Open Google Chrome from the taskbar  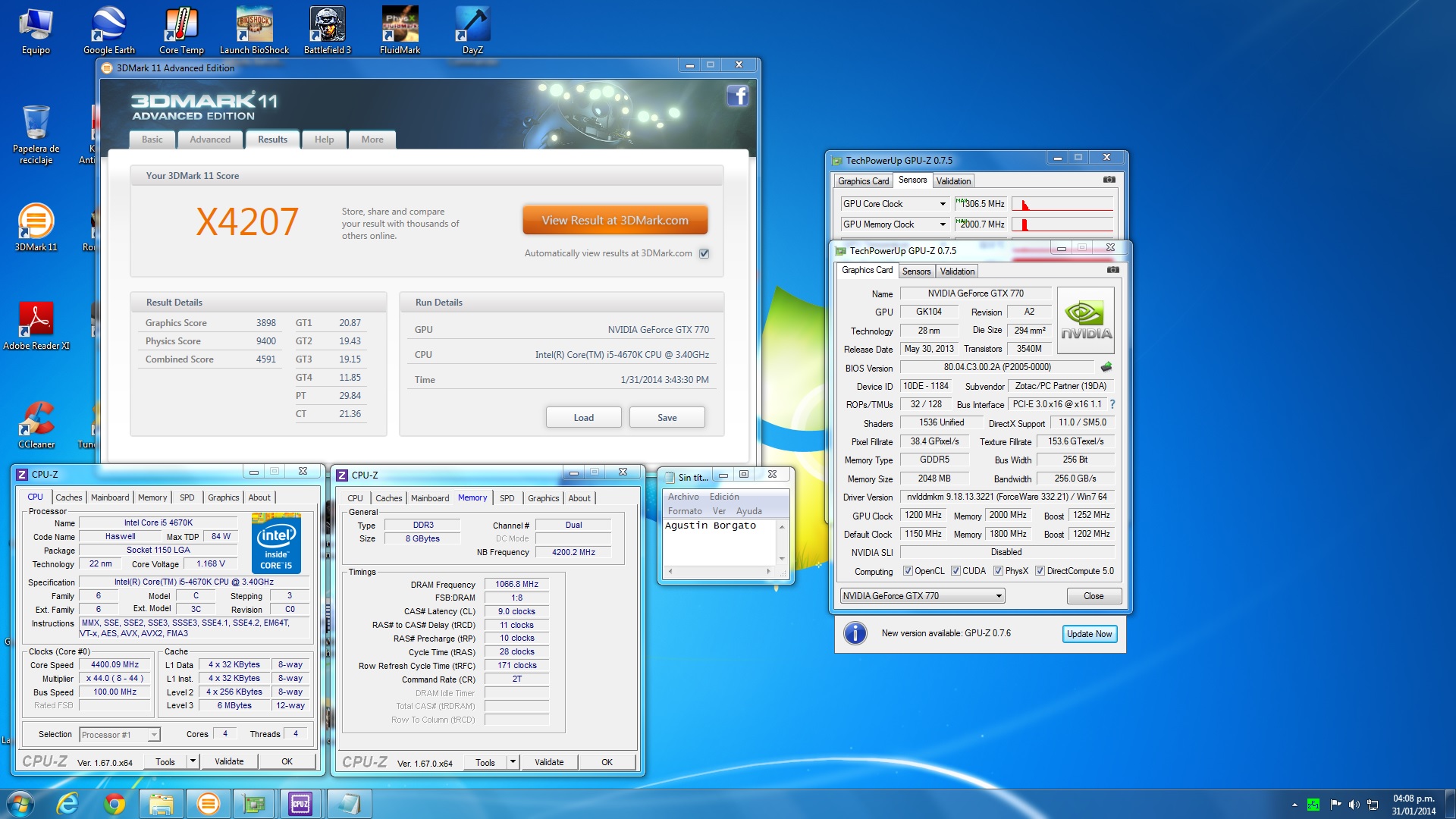[115, 804]
